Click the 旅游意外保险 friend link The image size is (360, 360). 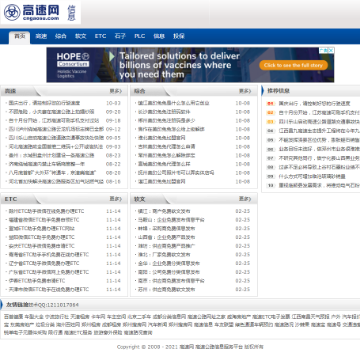108,332
